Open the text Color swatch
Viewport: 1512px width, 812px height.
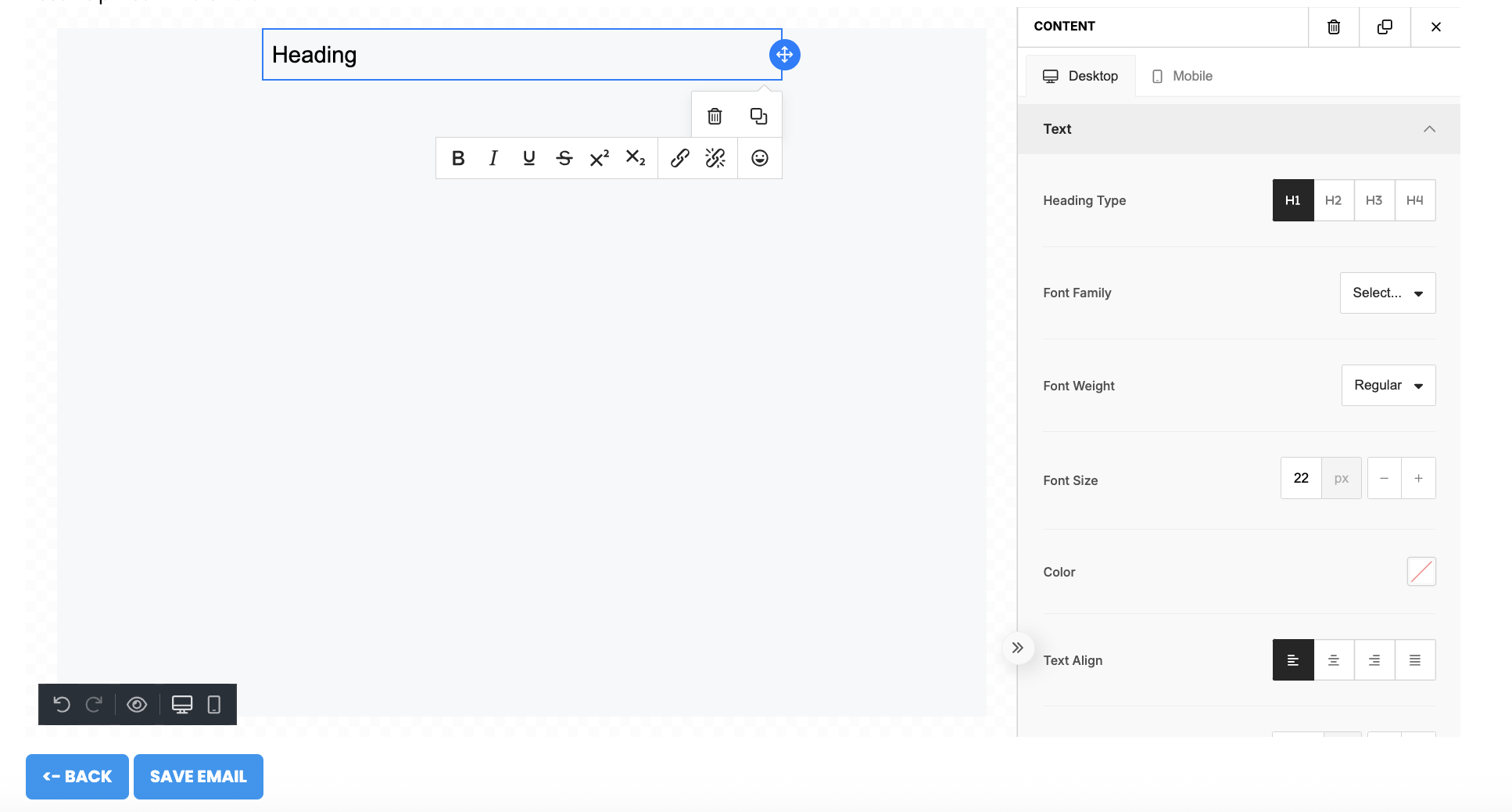[1421, 572]
